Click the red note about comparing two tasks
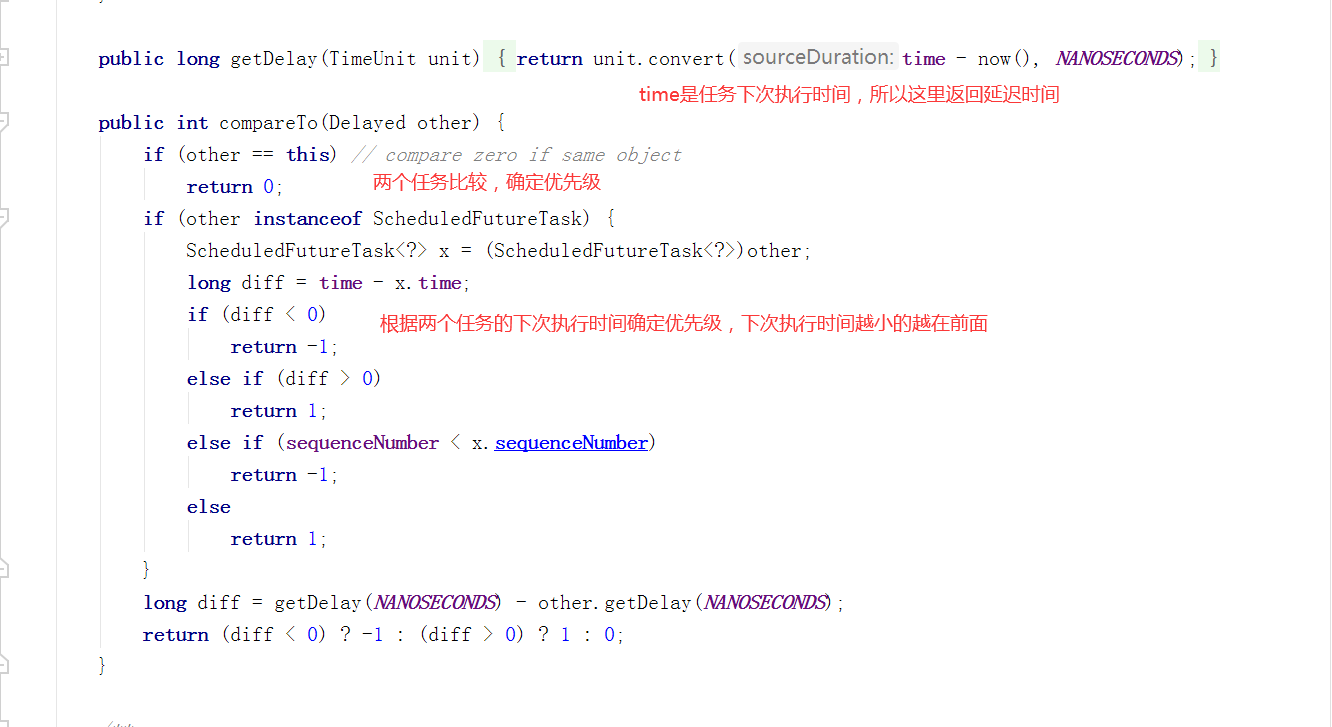 coord(487,182)
